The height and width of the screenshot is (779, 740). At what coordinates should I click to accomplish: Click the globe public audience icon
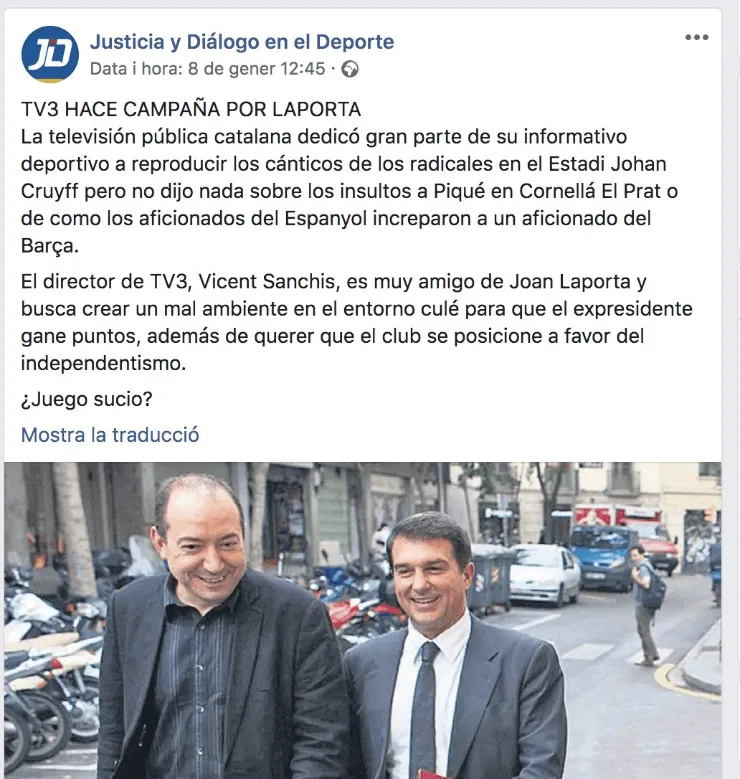coord(350,69)
